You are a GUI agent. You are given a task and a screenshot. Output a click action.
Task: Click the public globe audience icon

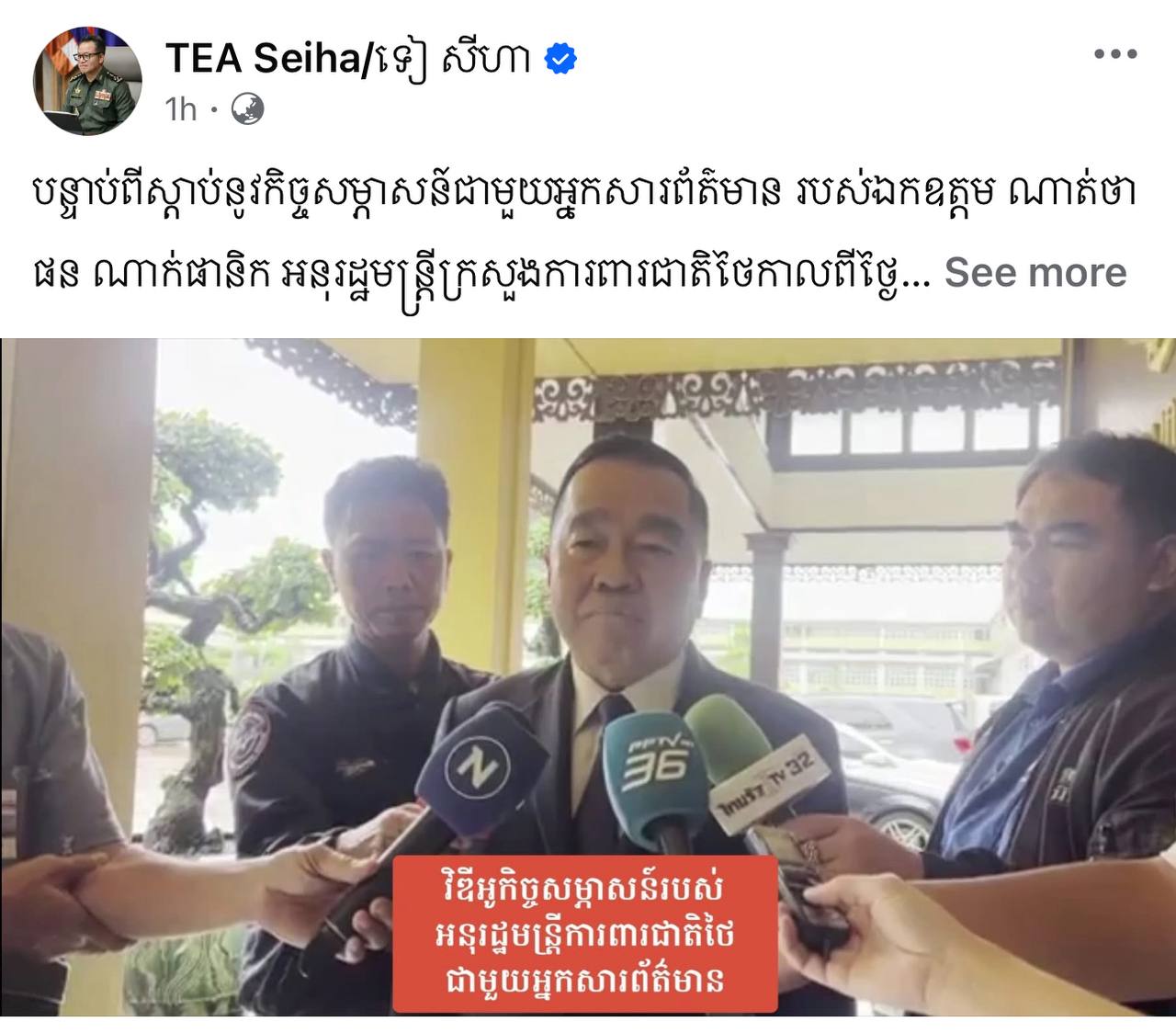[x=246, y=109]
